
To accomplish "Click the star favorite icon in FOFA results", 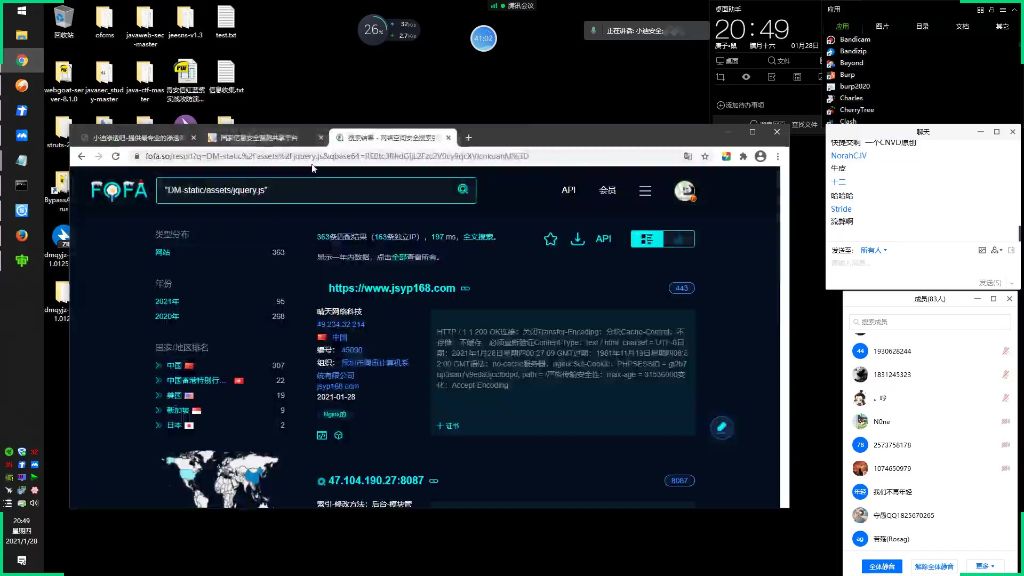I will (x=551, y=239).
